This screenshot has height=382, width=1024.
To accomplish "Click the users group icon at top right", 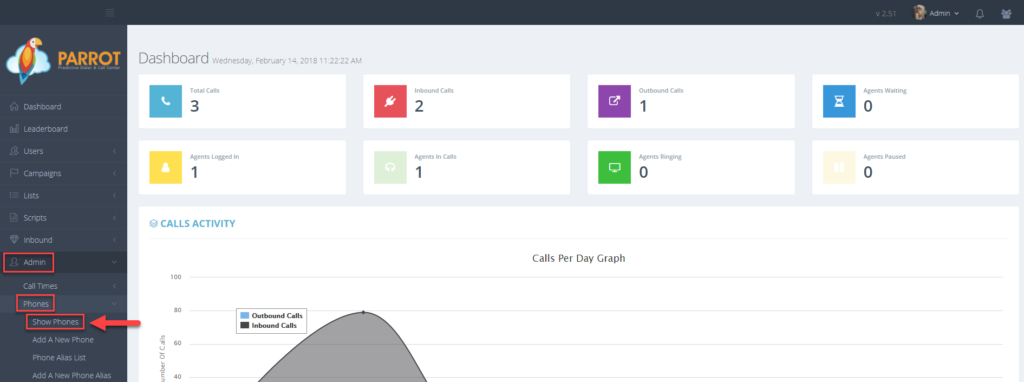I will pos(1006,13).
